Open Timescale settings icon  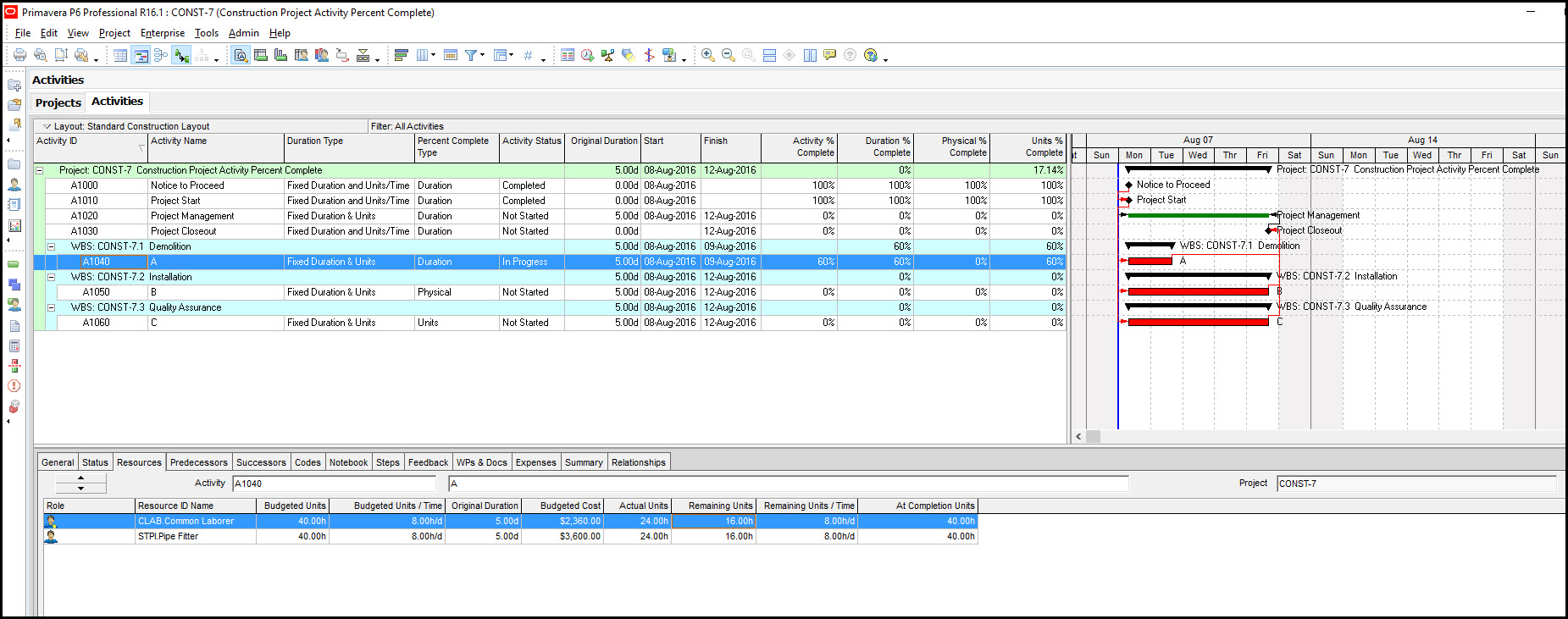tap(451, 55)
